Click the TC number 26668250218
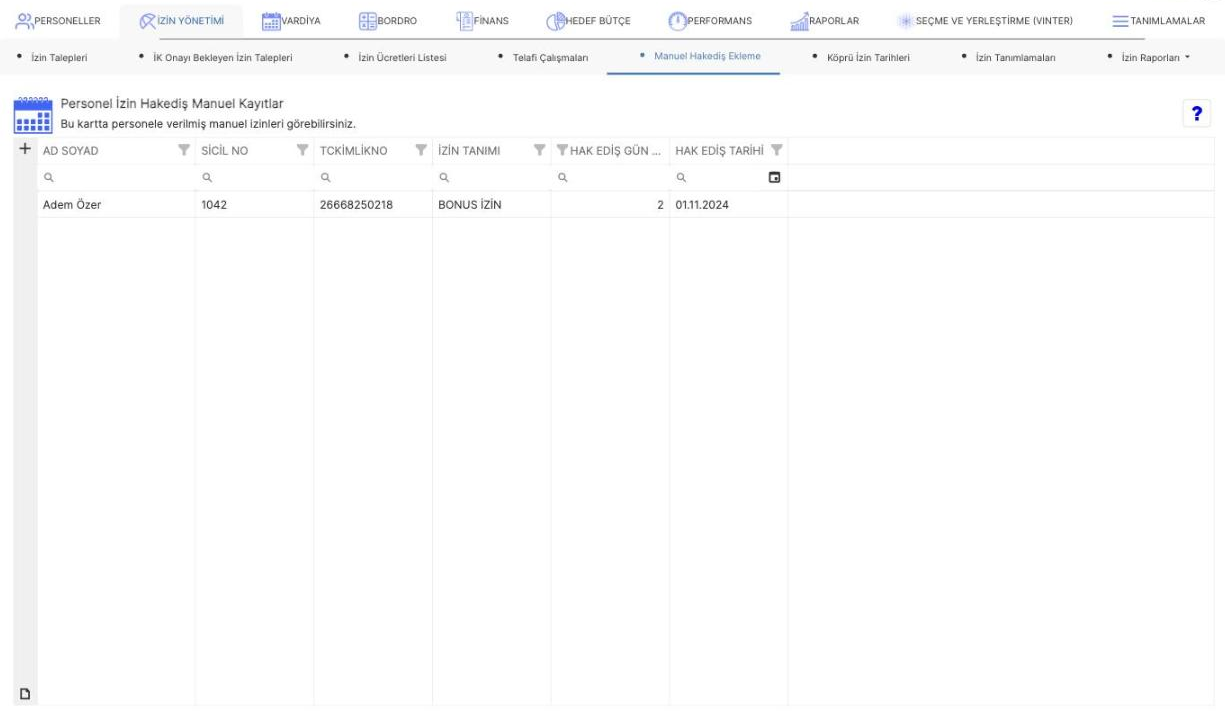Viewport: 1225px width, 716px height. 373,205
